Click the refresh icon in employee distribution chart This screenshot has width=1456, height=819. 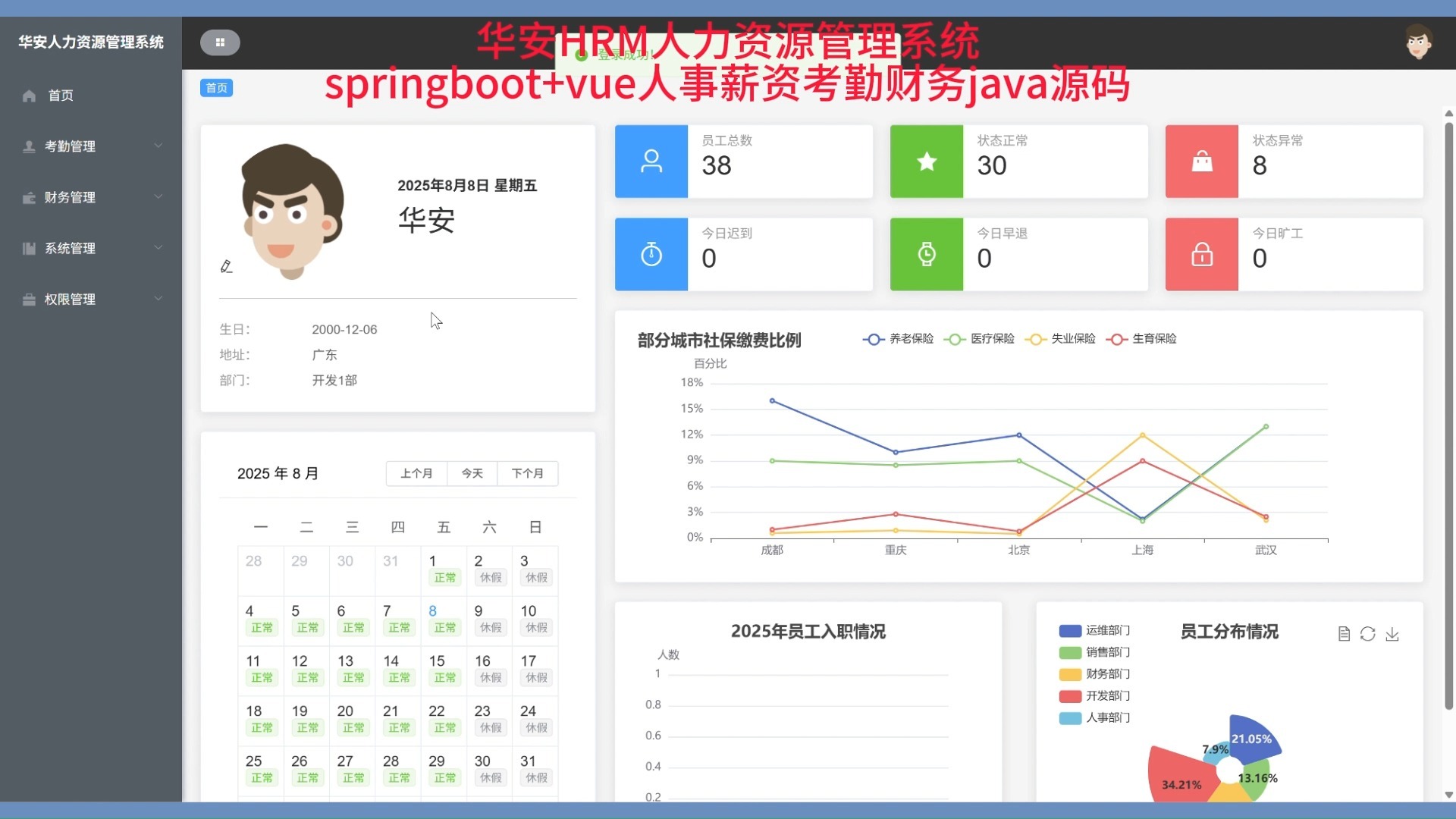point(1367,634)
